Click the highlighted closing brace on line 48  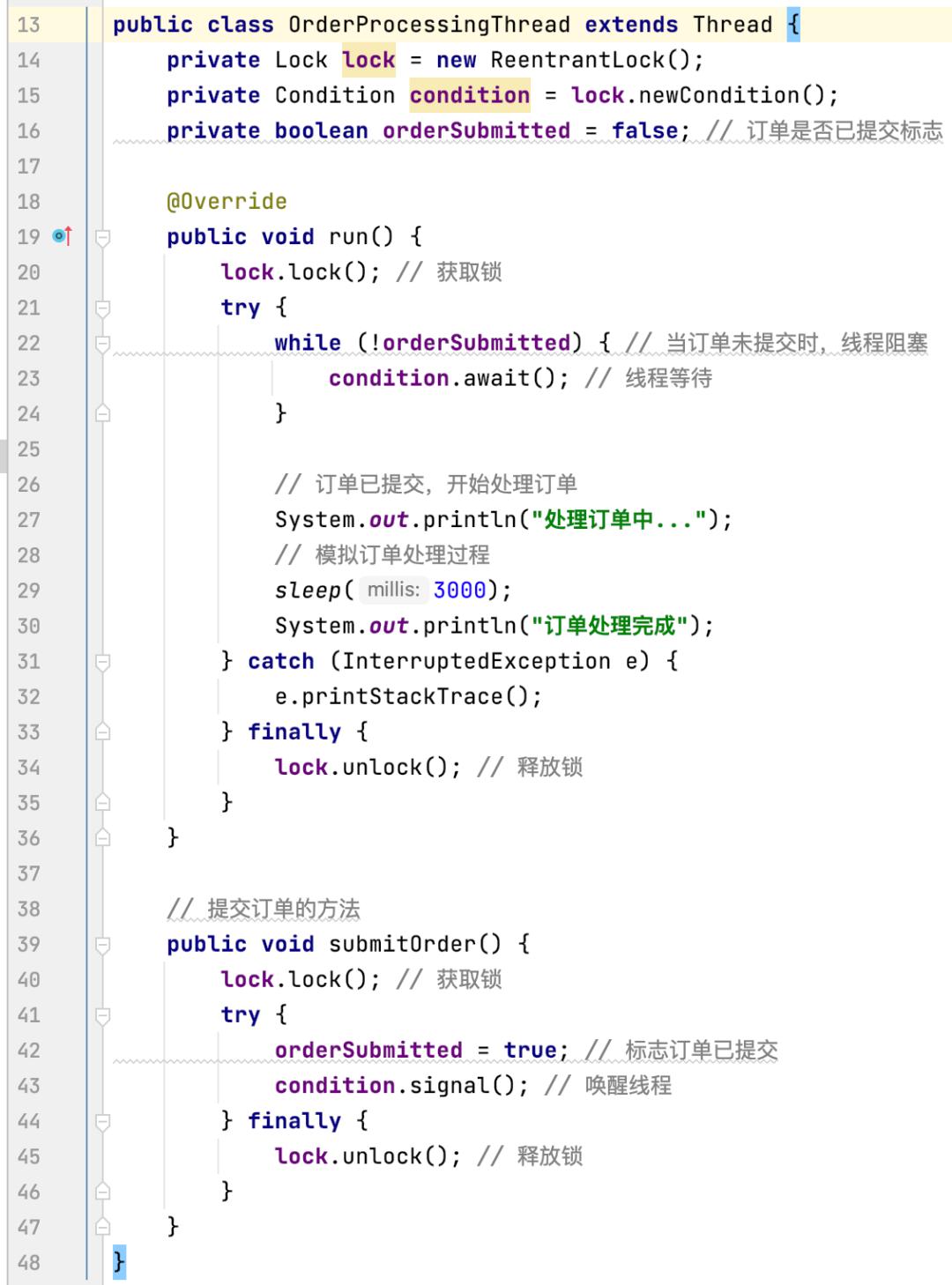click(x=119, y=1262)
